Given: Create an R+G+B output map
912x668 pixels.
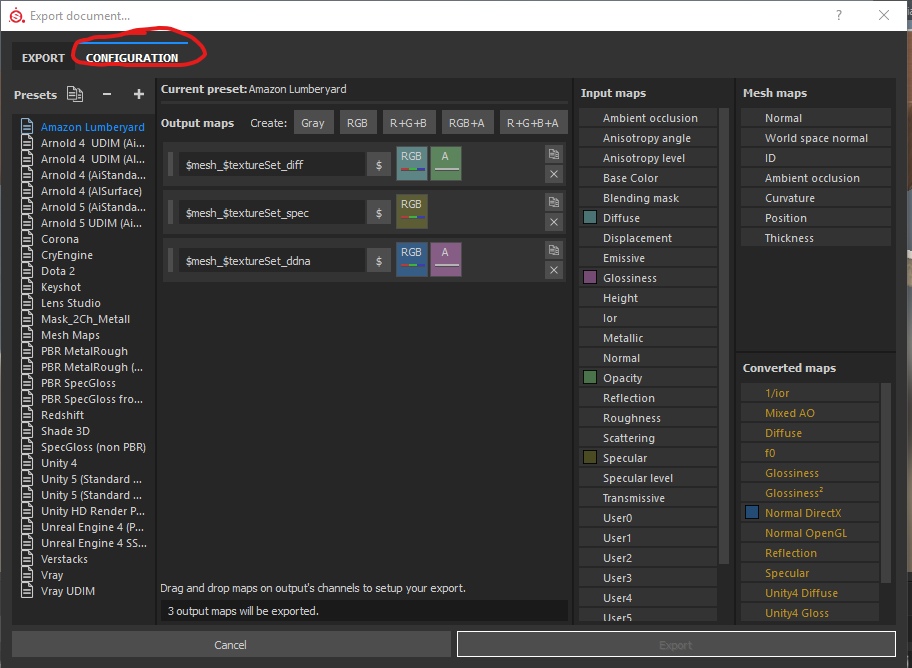Looking at the screenshot, I should coord(408,123).
